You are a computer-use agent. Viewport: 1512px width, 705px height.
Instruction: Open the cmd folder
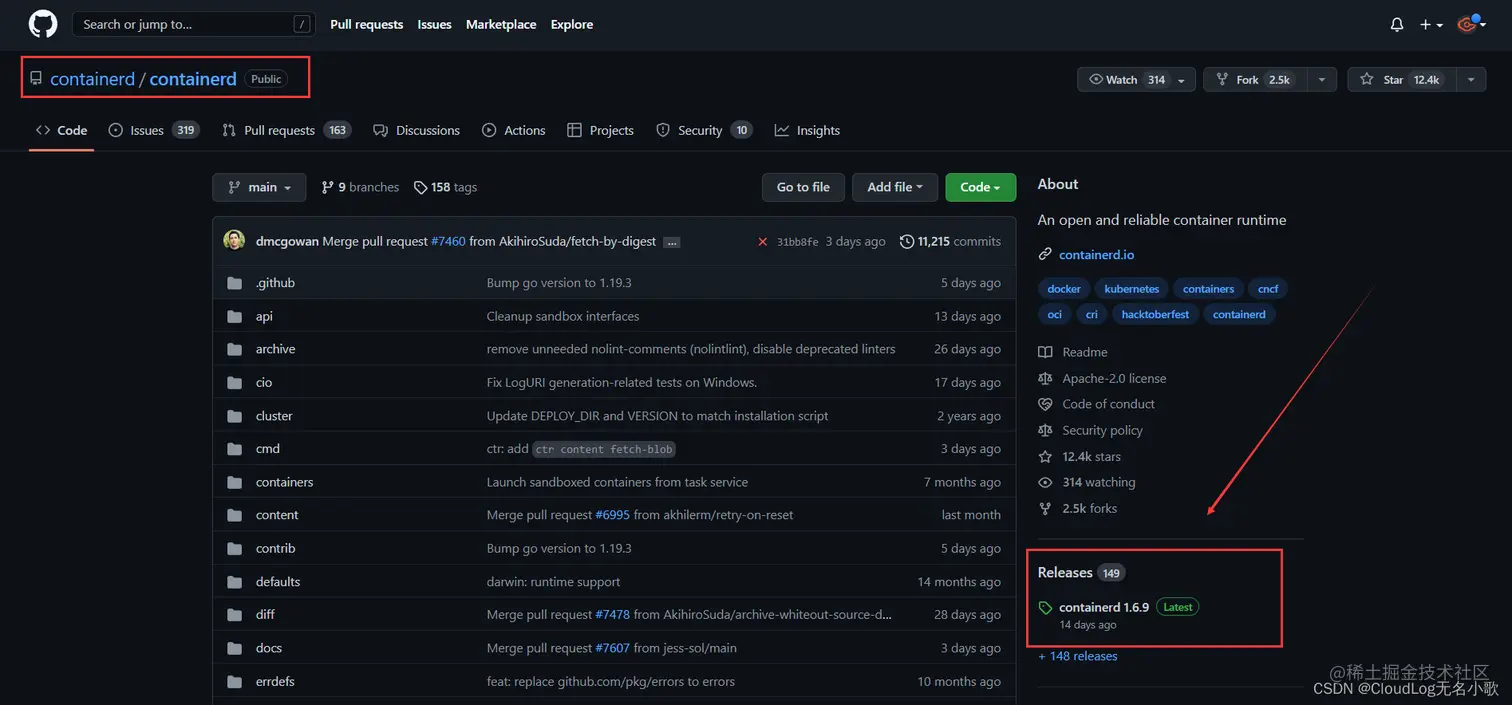coord(268,449)
